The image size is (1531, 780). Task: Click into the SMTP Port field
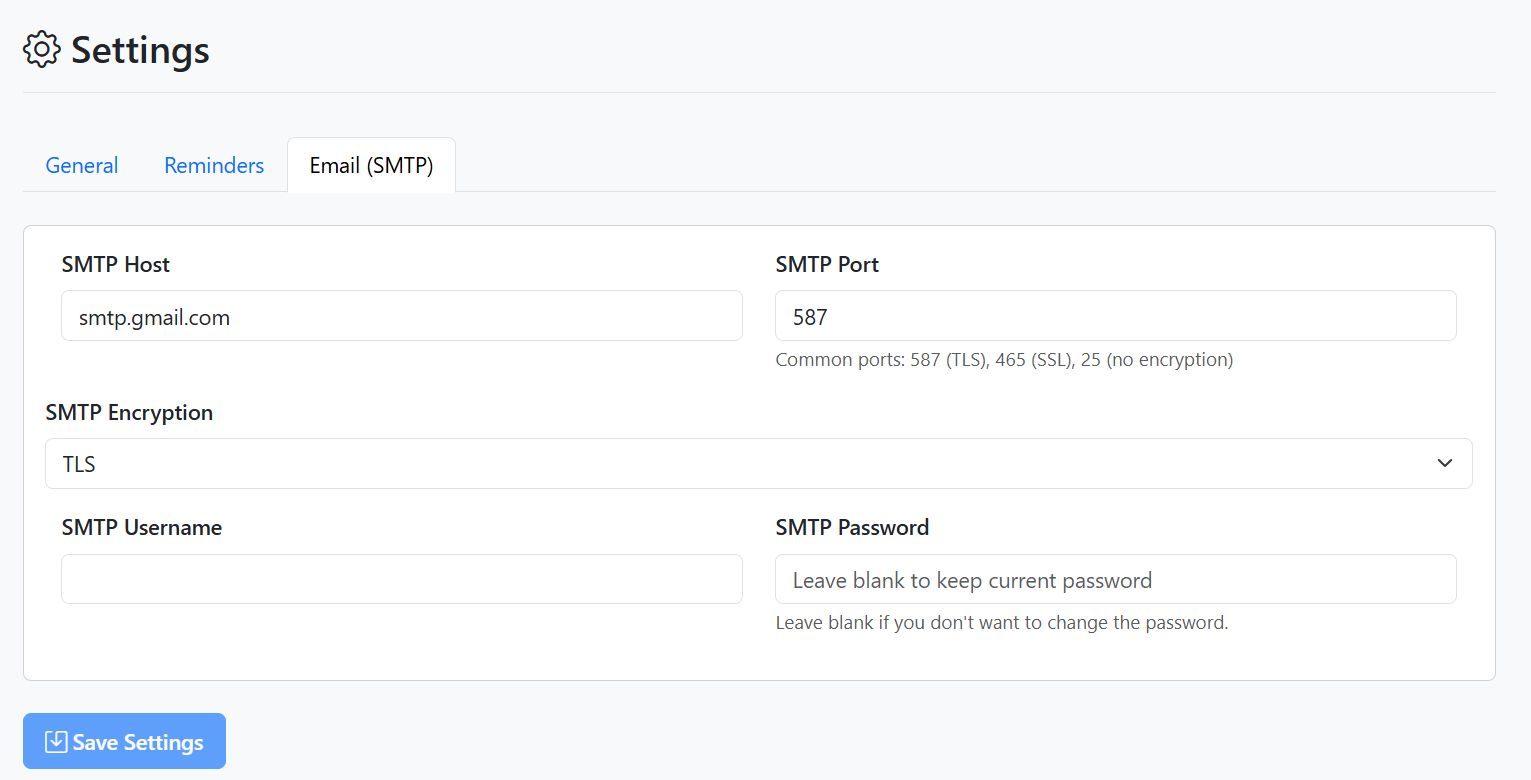(x=1115, y=316)
